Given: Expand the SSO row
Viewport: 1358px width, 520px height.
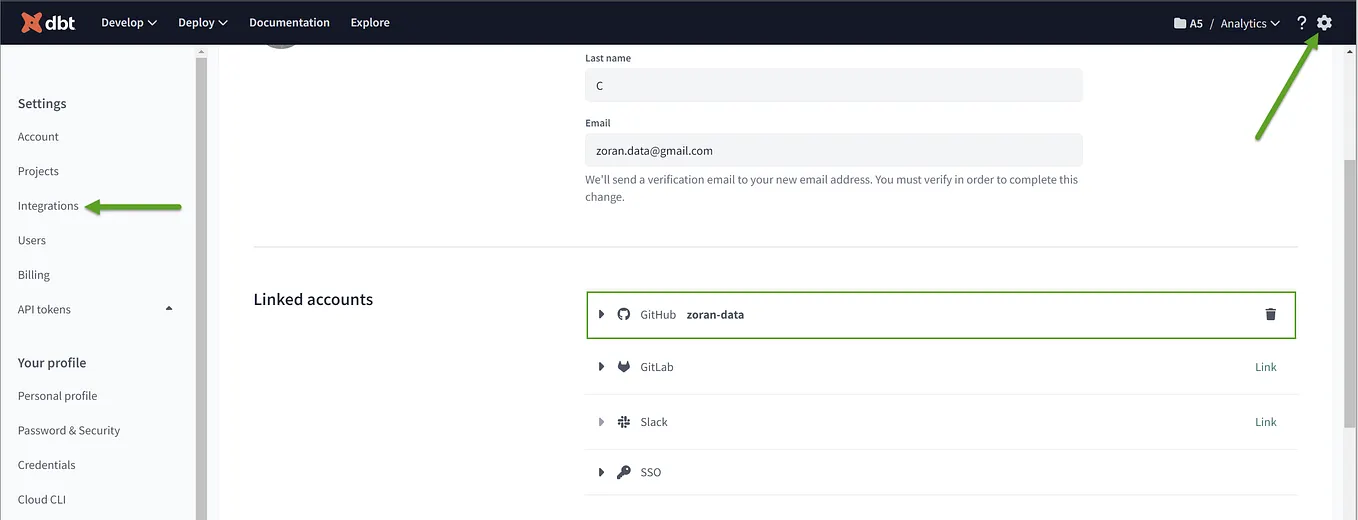Looking at the screenshot, I should pyautogui.click(x=601, y=472).
